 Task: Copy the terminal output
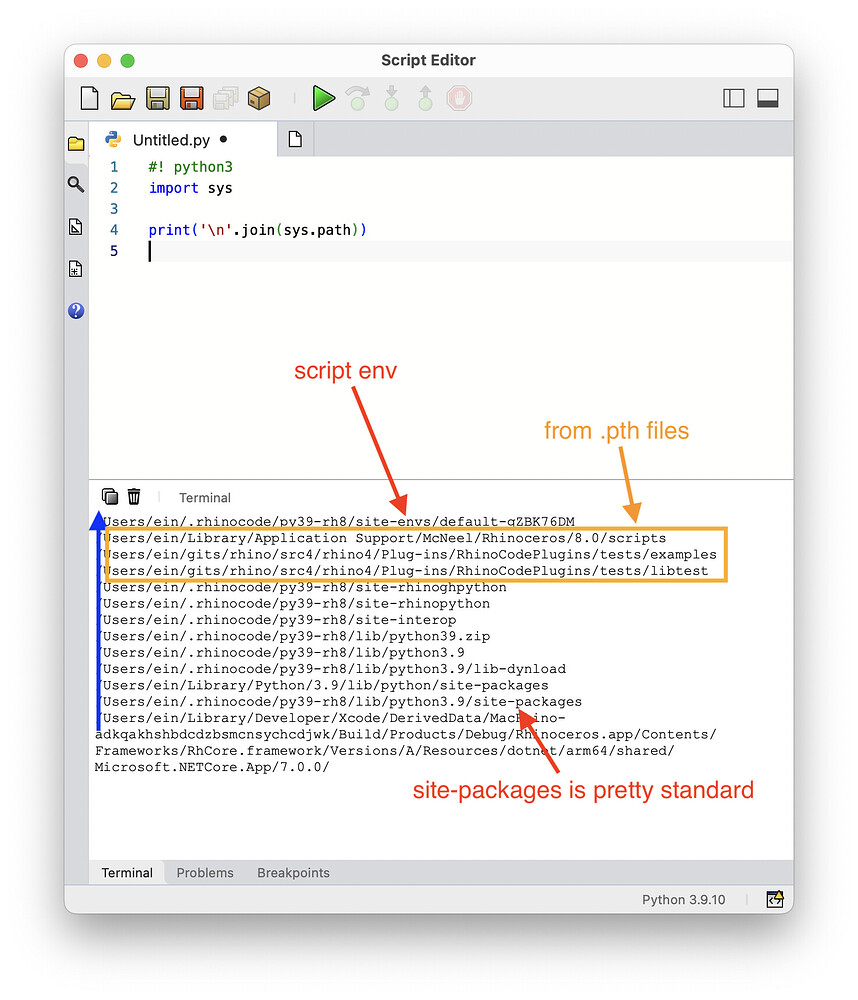(109, 497)
